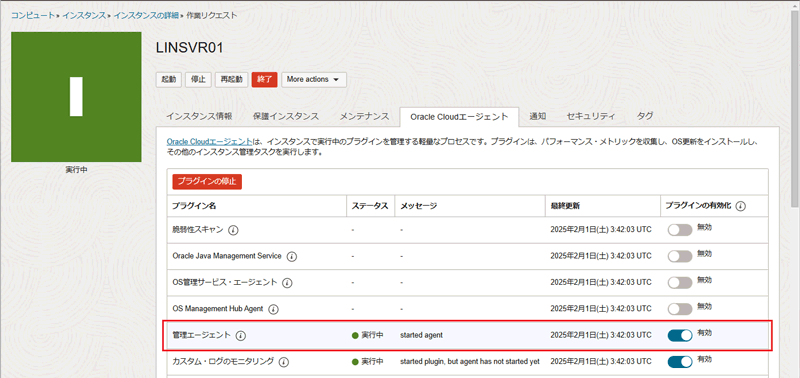Disable the 管理エージェント plugin toggle
This screenshot has height=378, width=800.
[680, 335]
